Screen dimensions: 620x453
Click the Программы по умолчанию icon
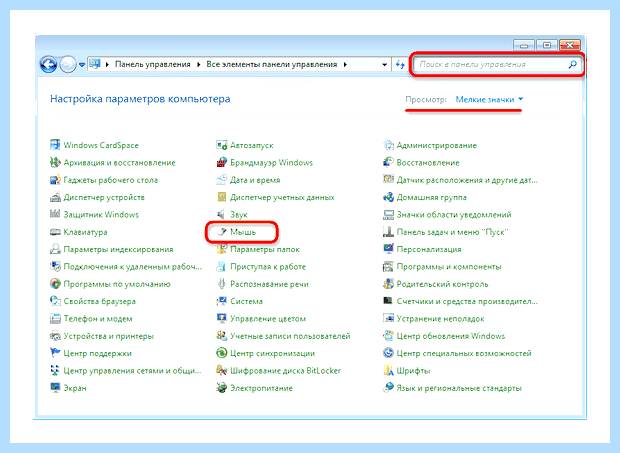(55, 284)
